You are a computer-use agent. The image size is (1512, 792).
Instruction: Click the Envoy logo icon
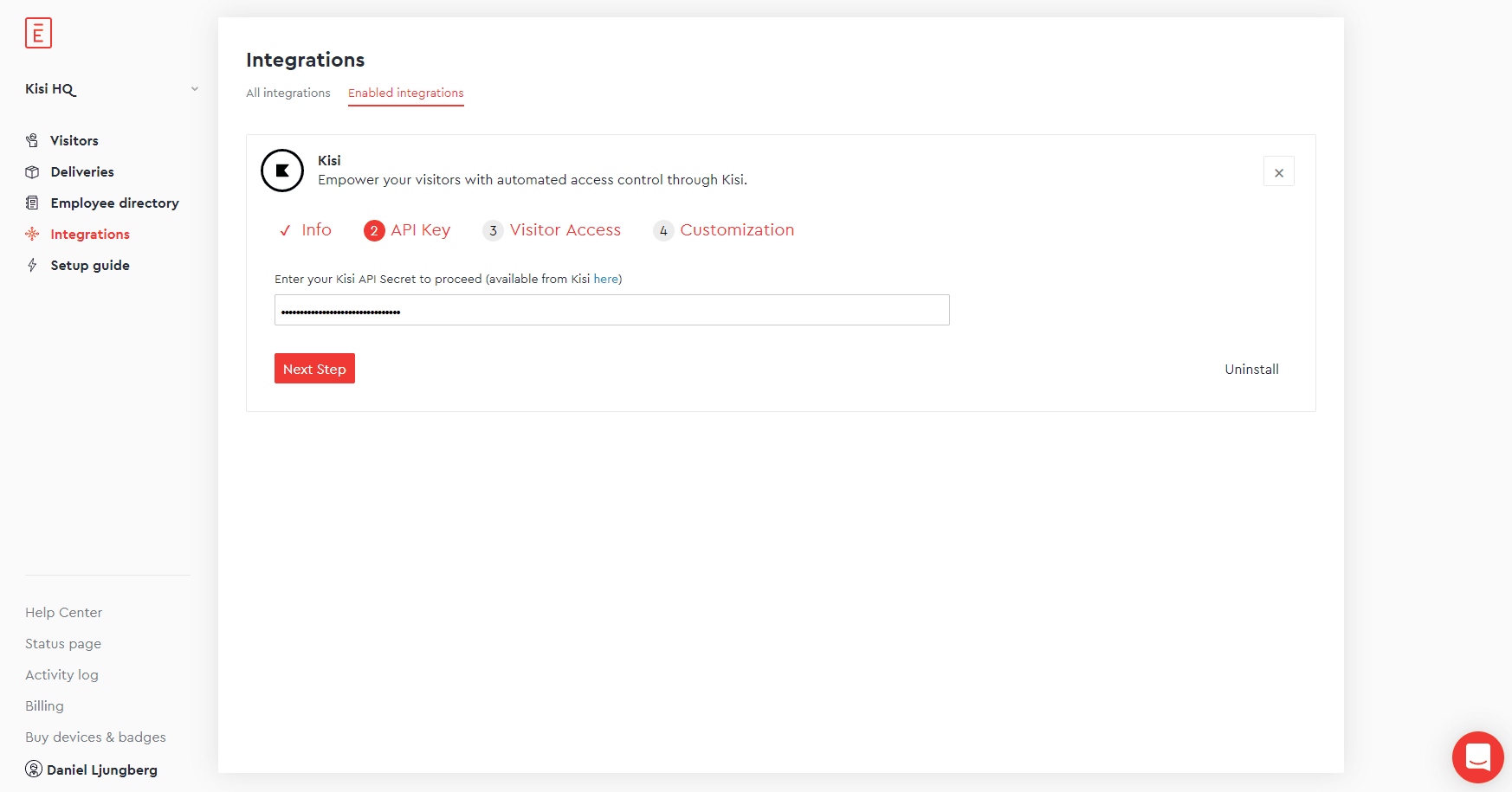(x=38, y=33)
